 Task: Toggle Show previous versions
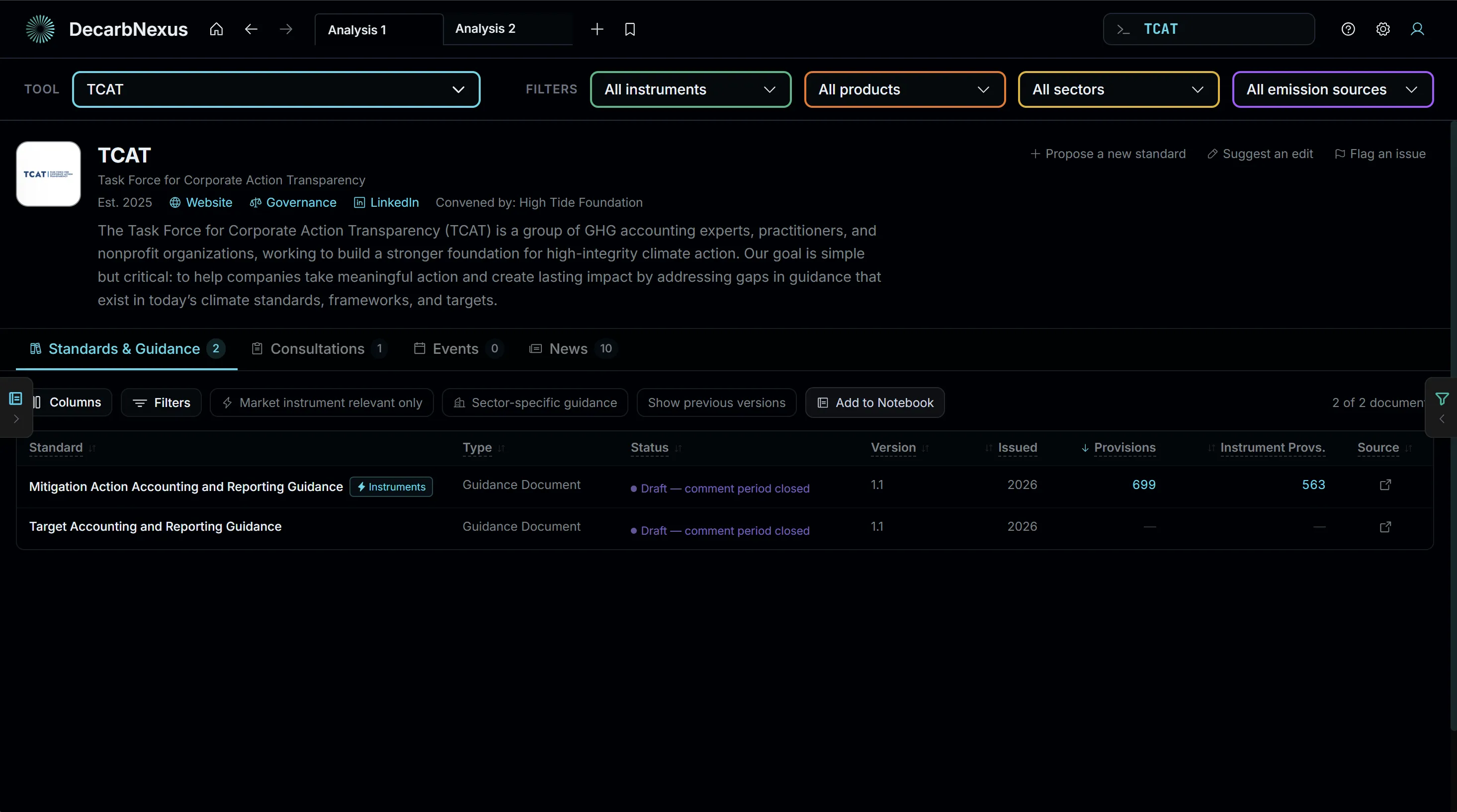pos(717,403)
